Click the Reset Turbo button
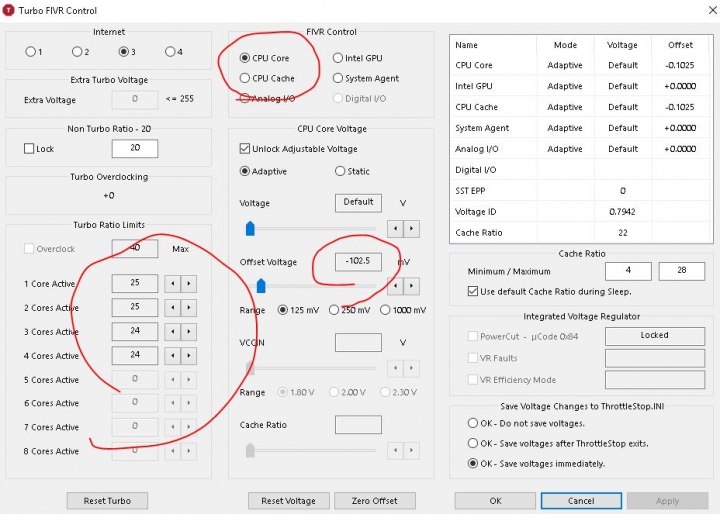Image resolution: width=720 pixels, height=514 pixels. pyautogui.click(x=107, y=501)
